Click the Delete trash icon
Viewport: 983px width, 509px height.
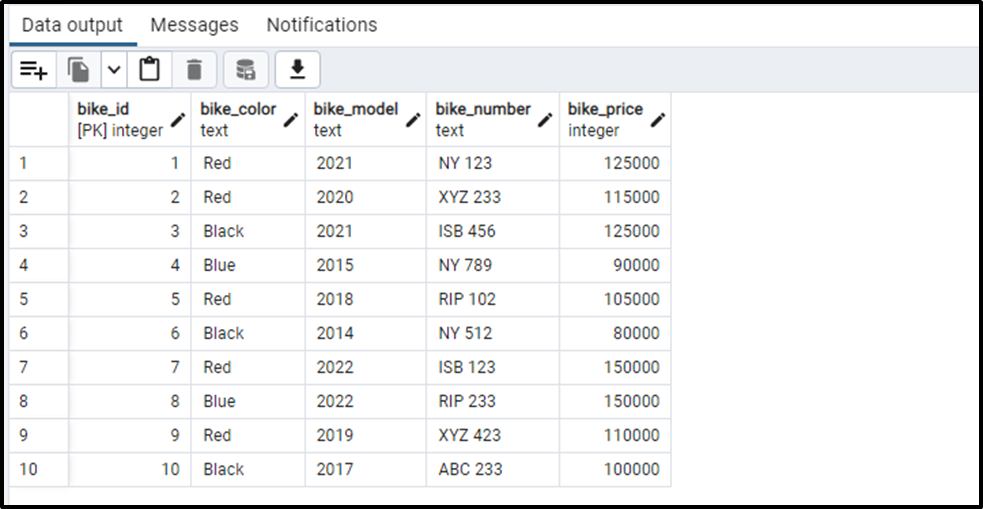(x=194, y=70)
